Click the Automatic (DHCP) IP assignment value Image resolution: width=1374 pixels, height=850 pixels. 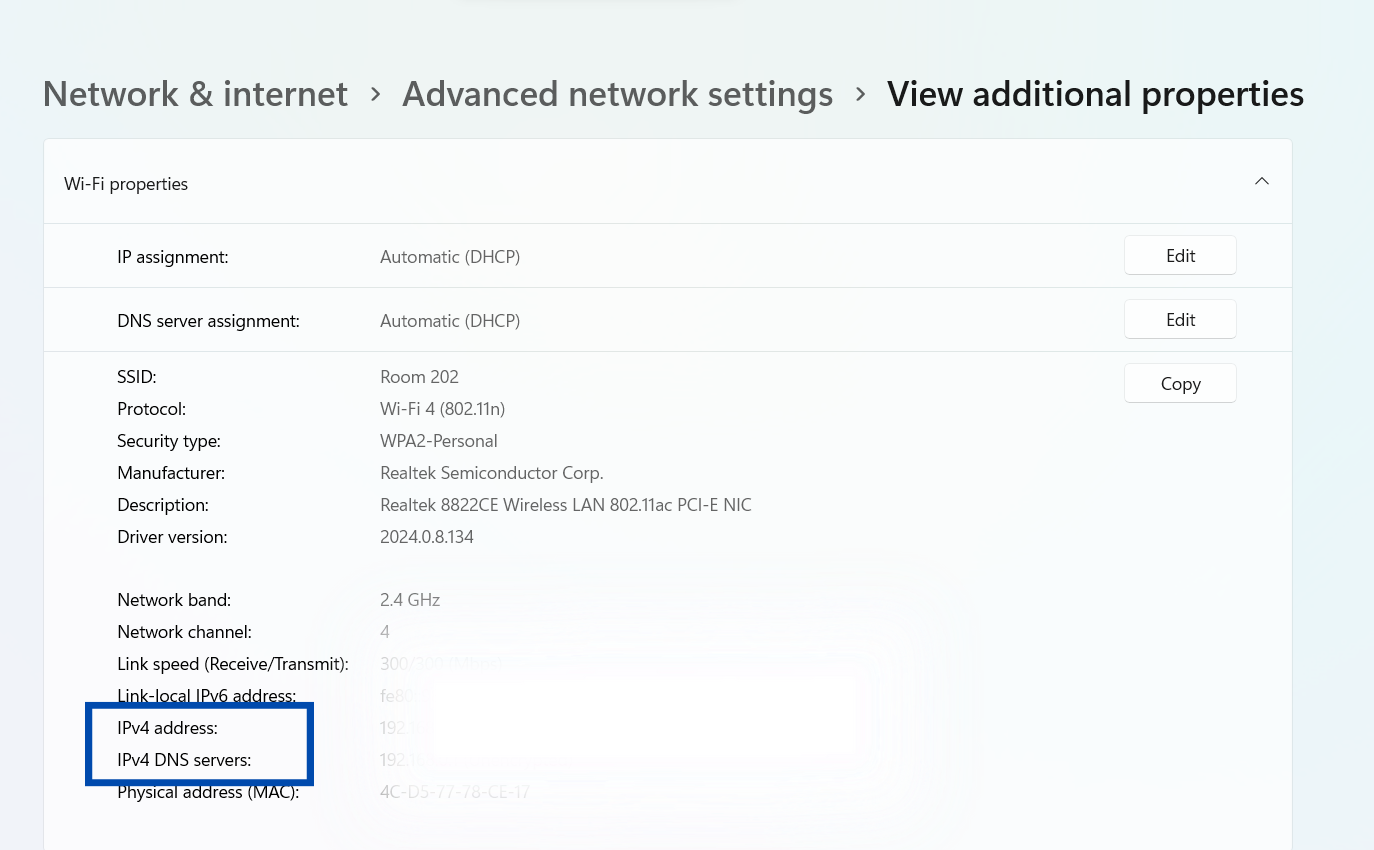tap(450, 256)
